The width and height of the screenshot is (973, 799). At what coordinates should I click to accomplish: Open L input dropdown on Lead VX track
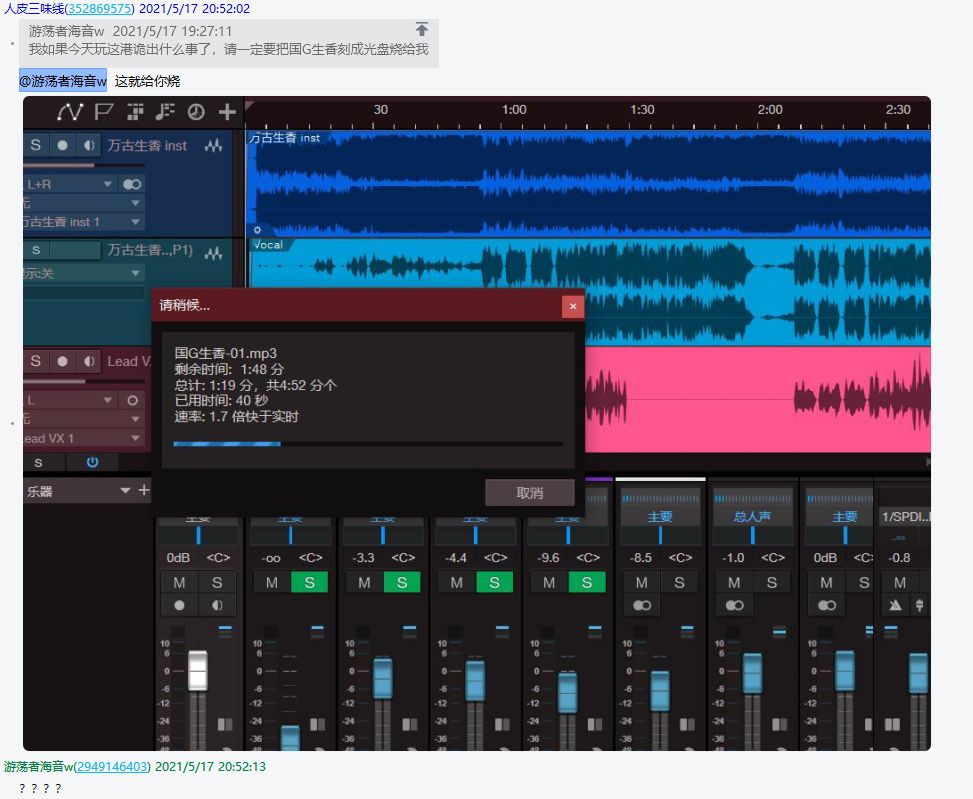click(x=108, y=401)
